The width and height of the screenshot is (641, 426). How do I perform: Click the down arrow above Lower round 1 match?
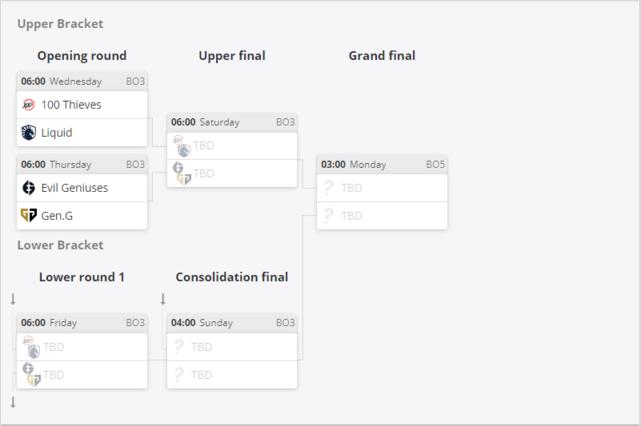[13, 299]
